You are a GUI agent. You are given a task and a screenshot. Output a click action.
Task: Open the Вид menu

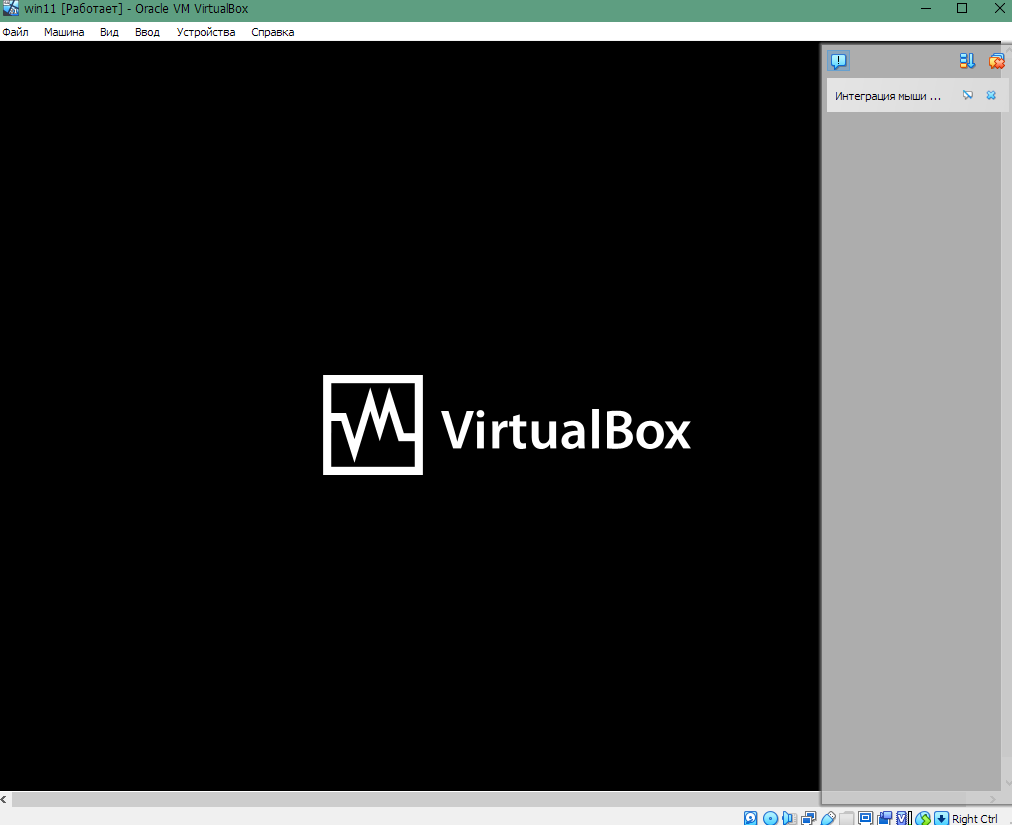tap(109, 32)
